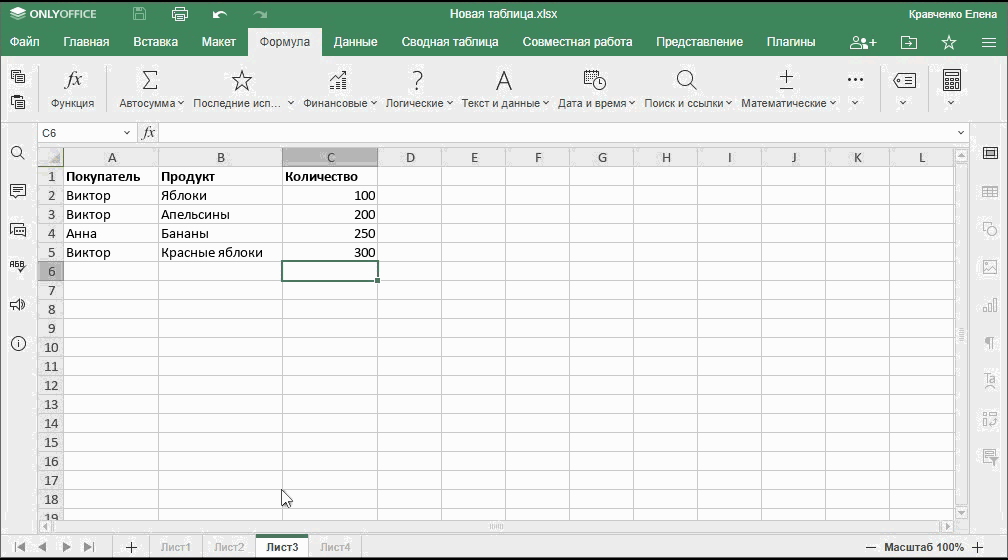This screenshot has width=1008, height=560.
Task: Undo the last action
Action: [x=220, y=14]
